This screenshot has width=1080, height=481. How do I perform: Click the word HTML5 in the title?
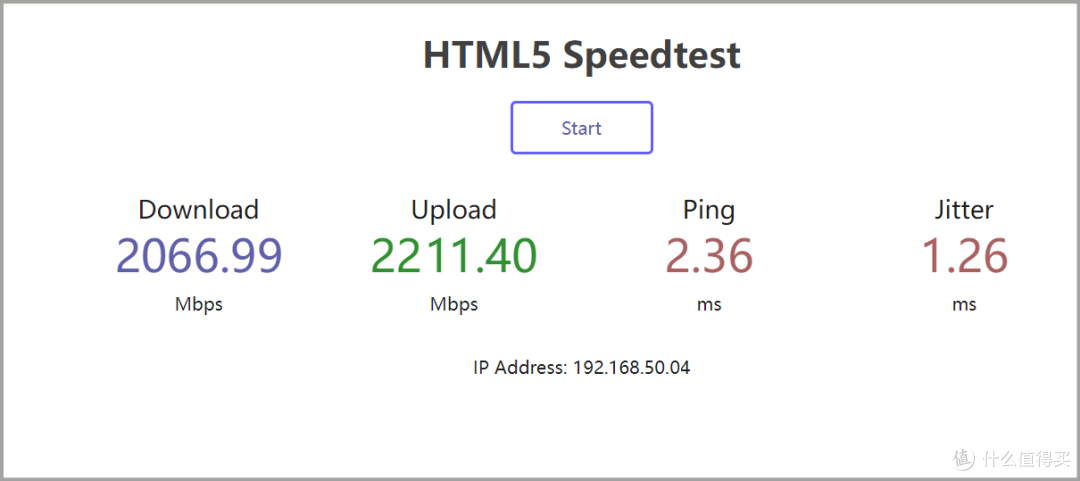click(486, 55)
